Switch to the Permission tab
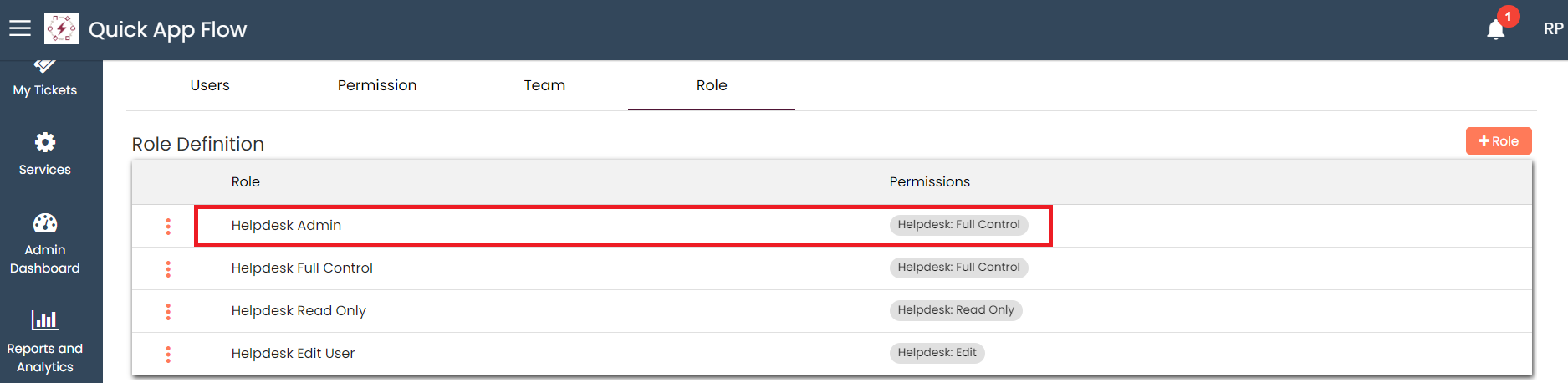The image size is (1568, 383). 377,85
